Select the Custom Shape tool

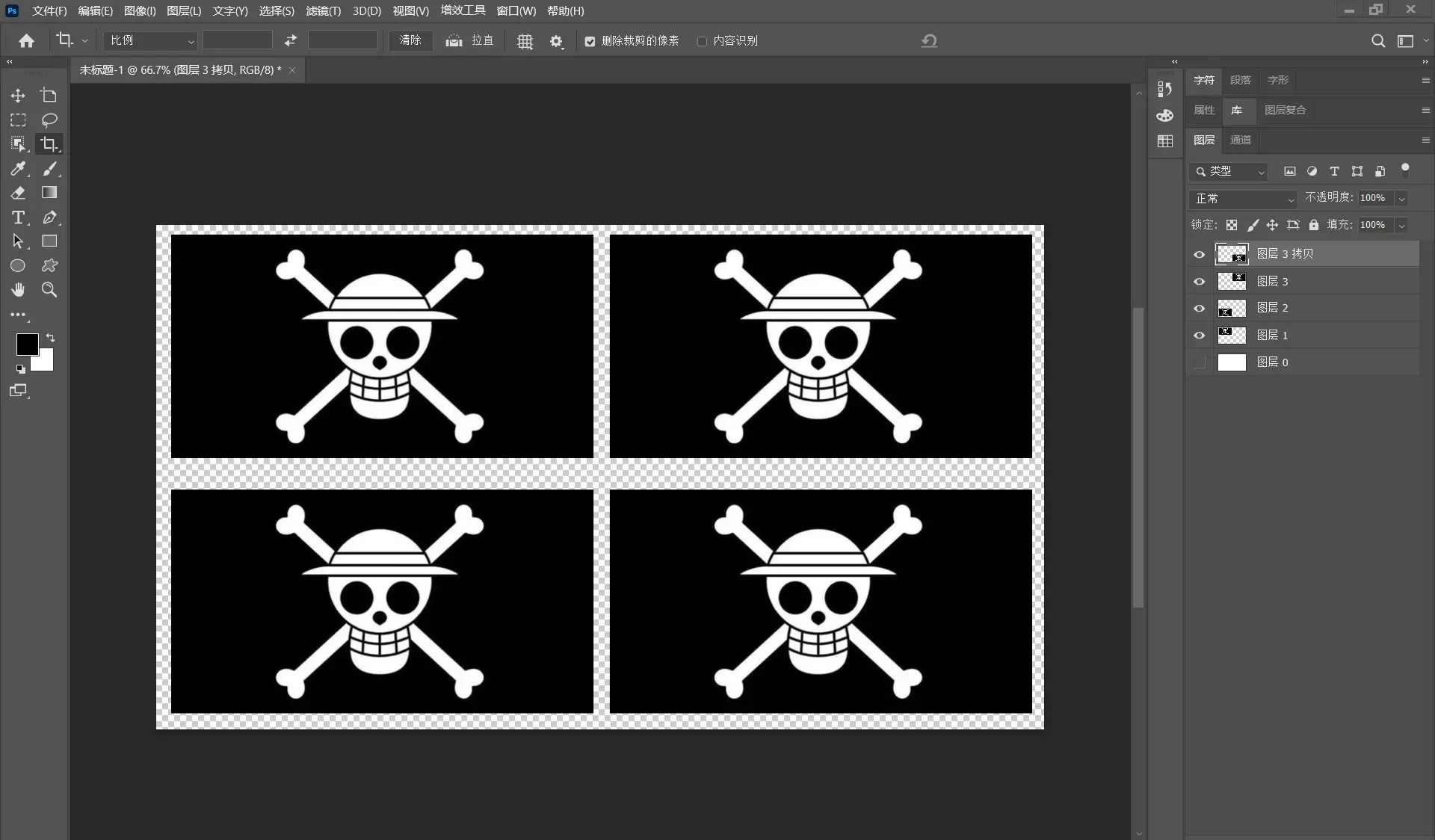pyautogui.click(x=49, y=265)
